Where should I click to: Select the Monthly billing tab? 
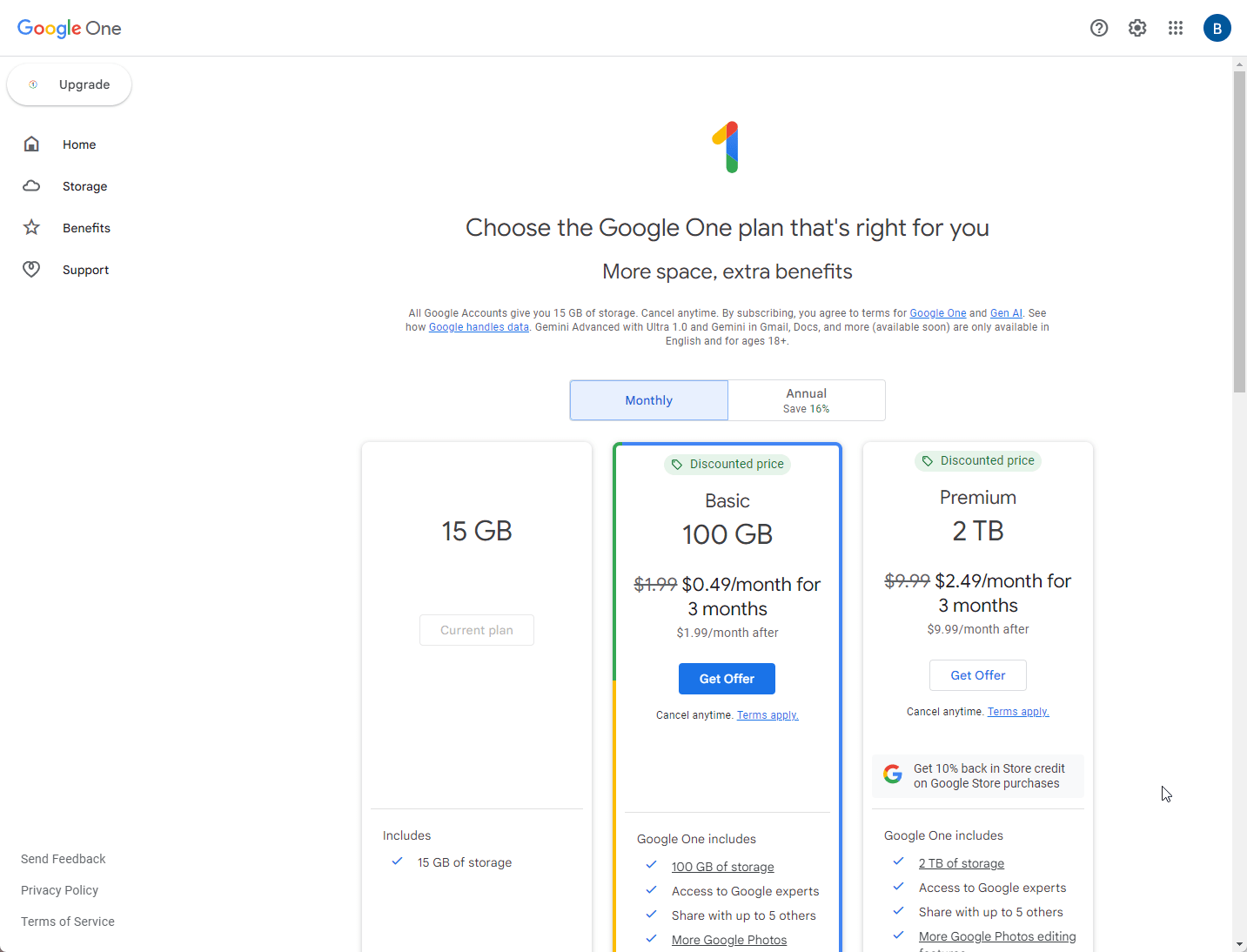point(648,399)
